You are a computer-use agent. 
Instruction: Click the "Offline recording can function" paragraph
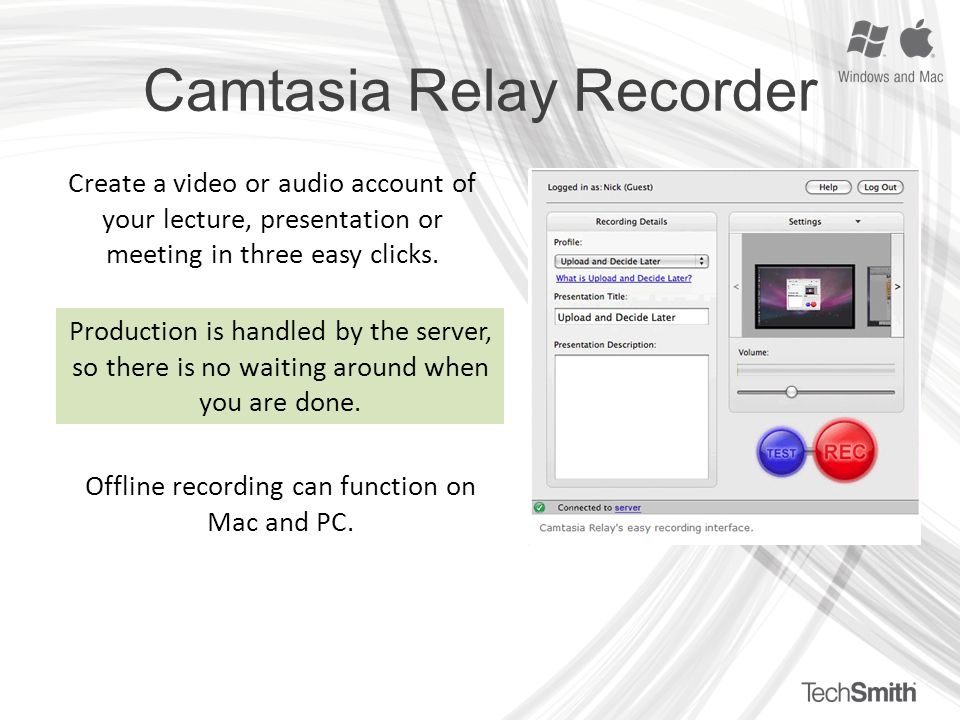(280, 504)
